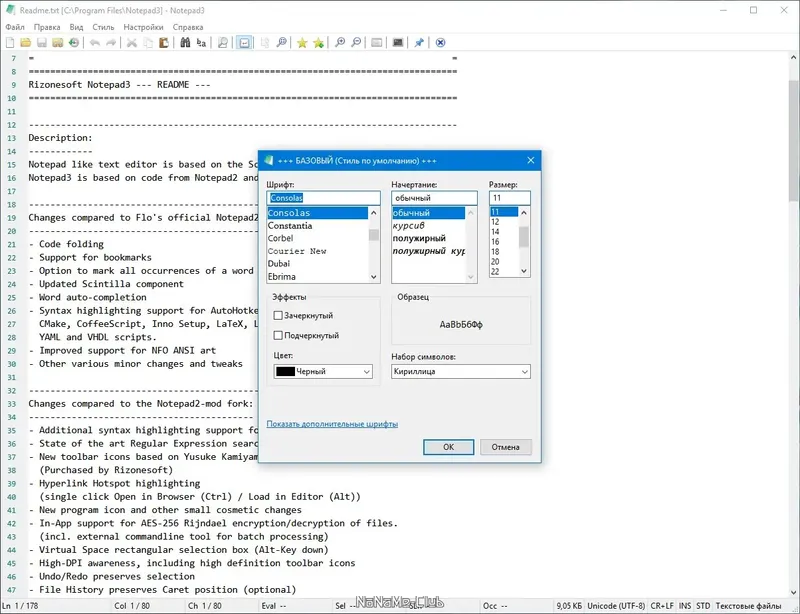
Task: Click the Шрифт text input field
Action: [x=323, y=198]
